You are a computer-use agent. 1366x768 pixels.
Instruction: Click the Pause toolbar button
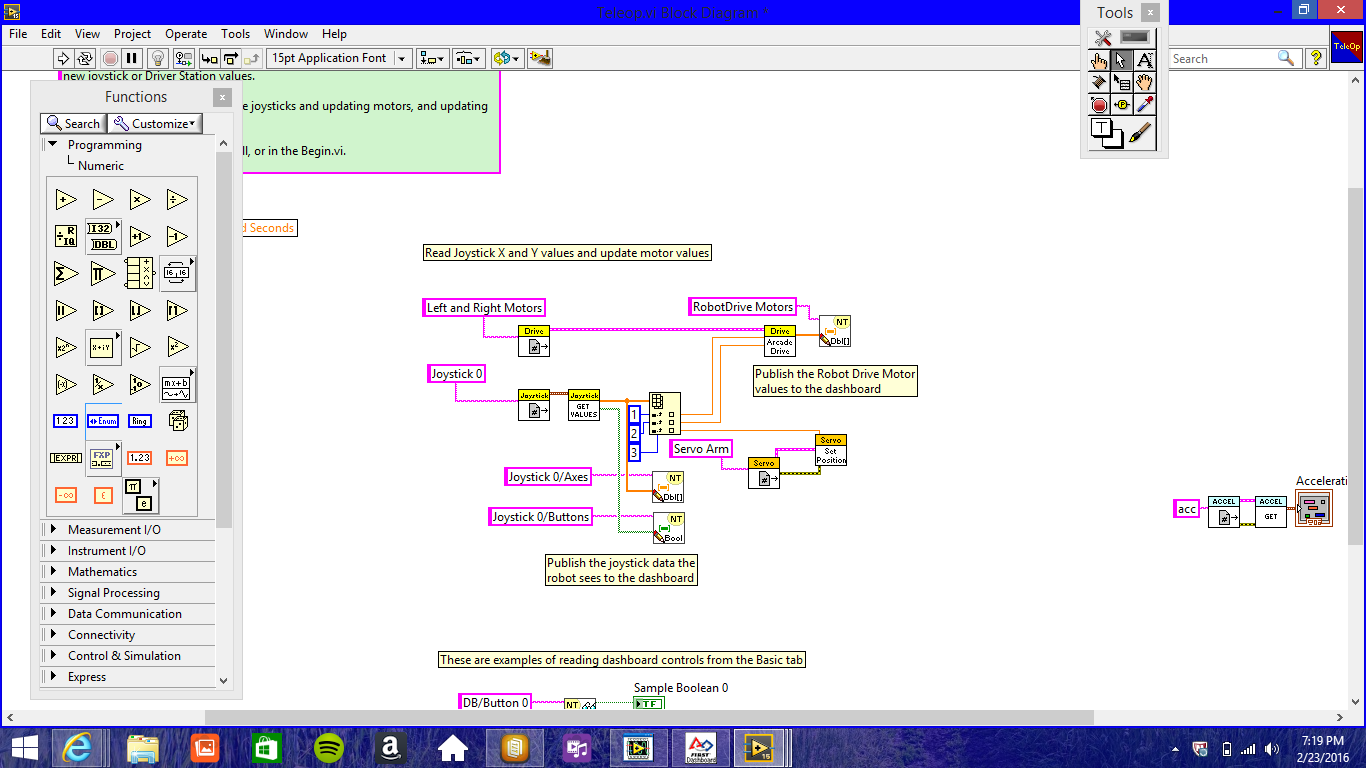pyautogui.click(x=132, y=58)
